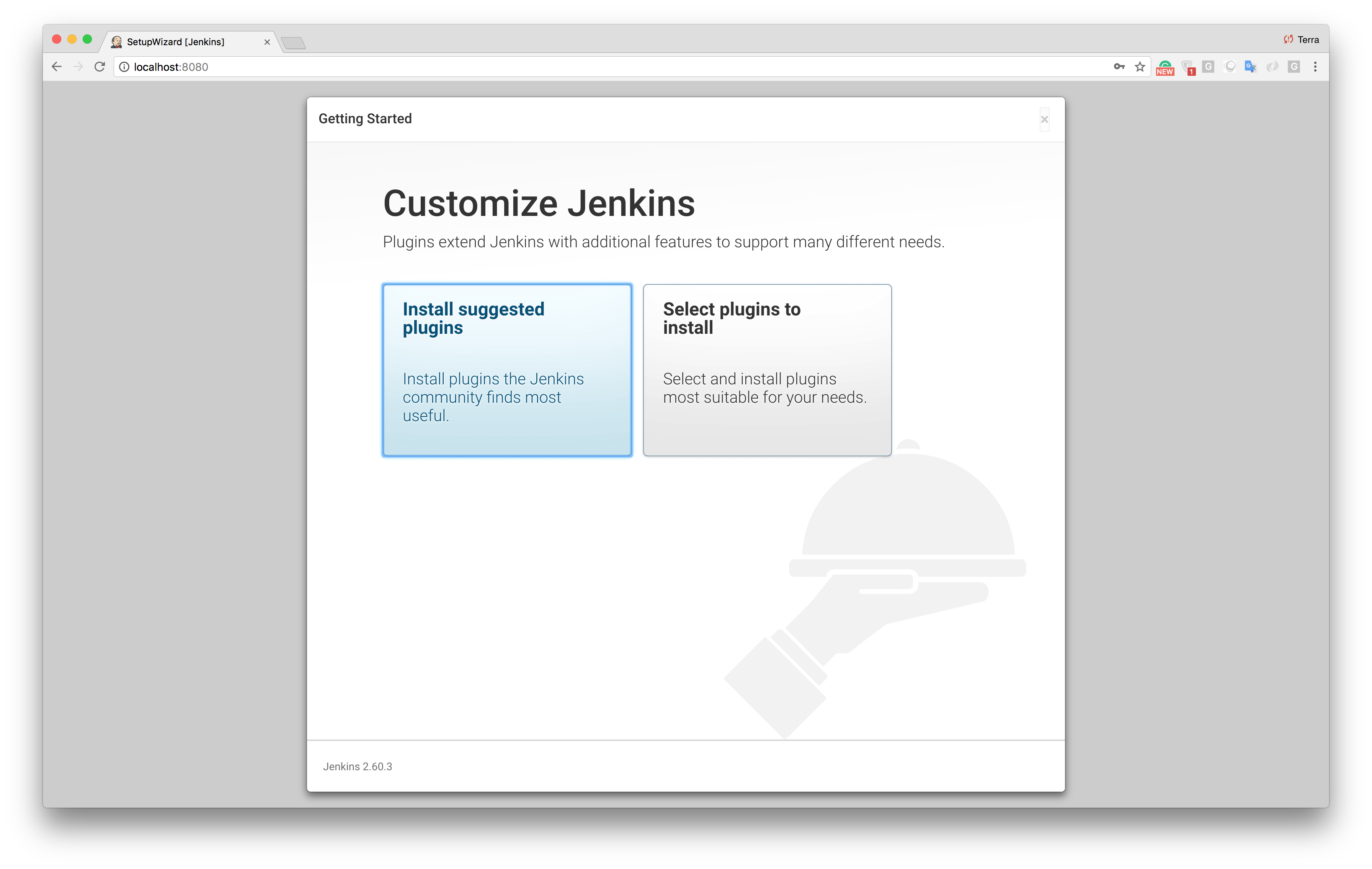Image resolution: width=1372 pixels, height=869 pixels.
Task: Bookmark this page with the star
Action: 1140,67
